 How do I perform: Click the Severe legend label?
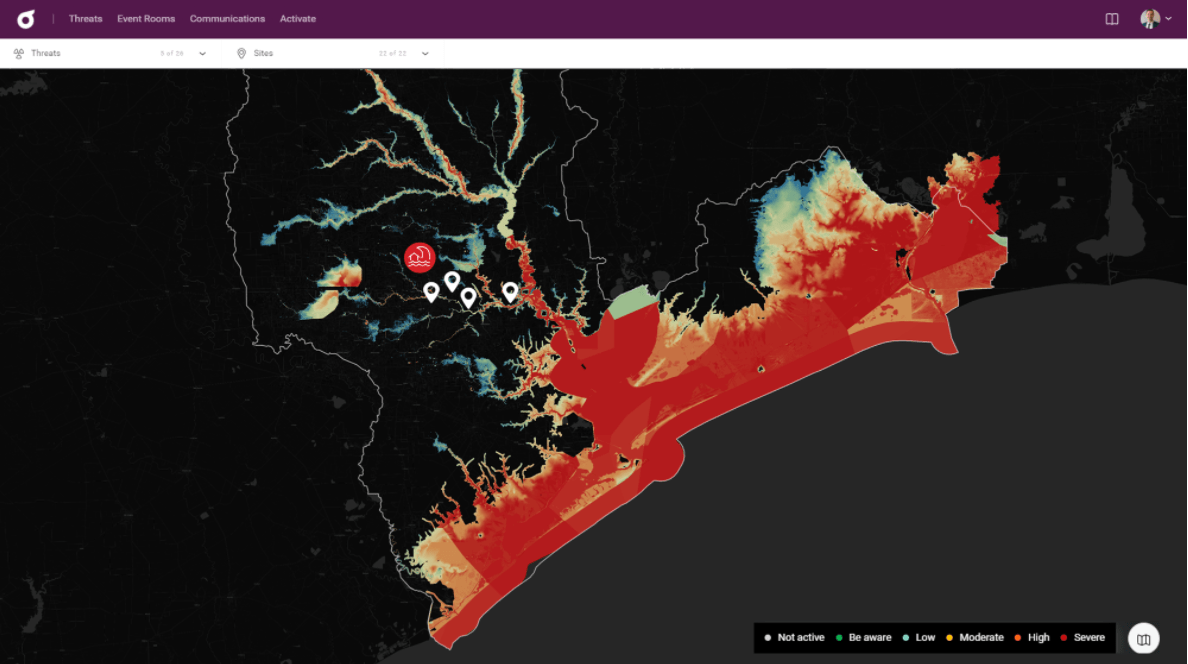click(1089, 637)
